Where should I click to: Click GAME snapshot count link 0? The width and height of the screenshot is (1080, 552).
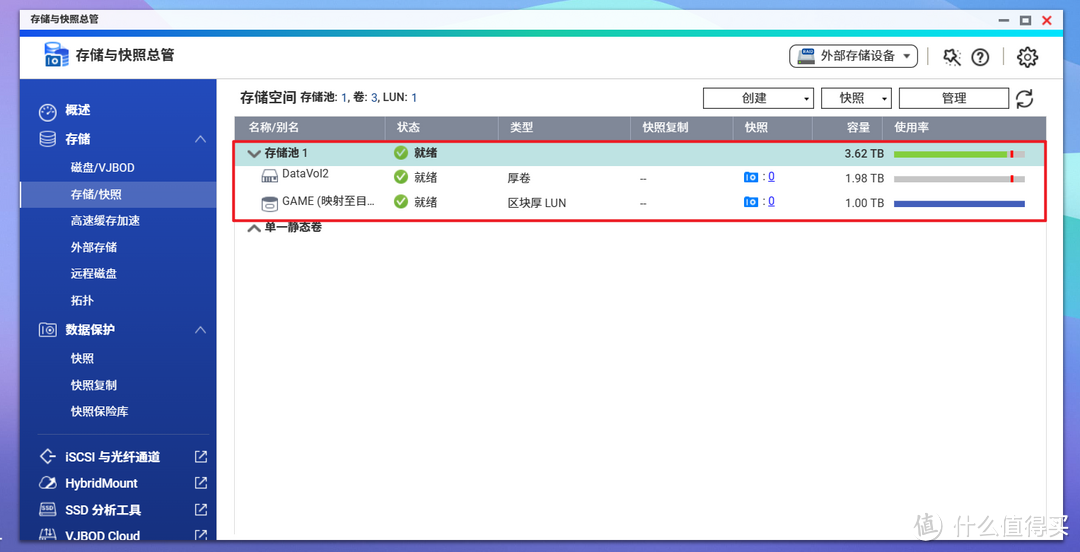click(771, 201)
